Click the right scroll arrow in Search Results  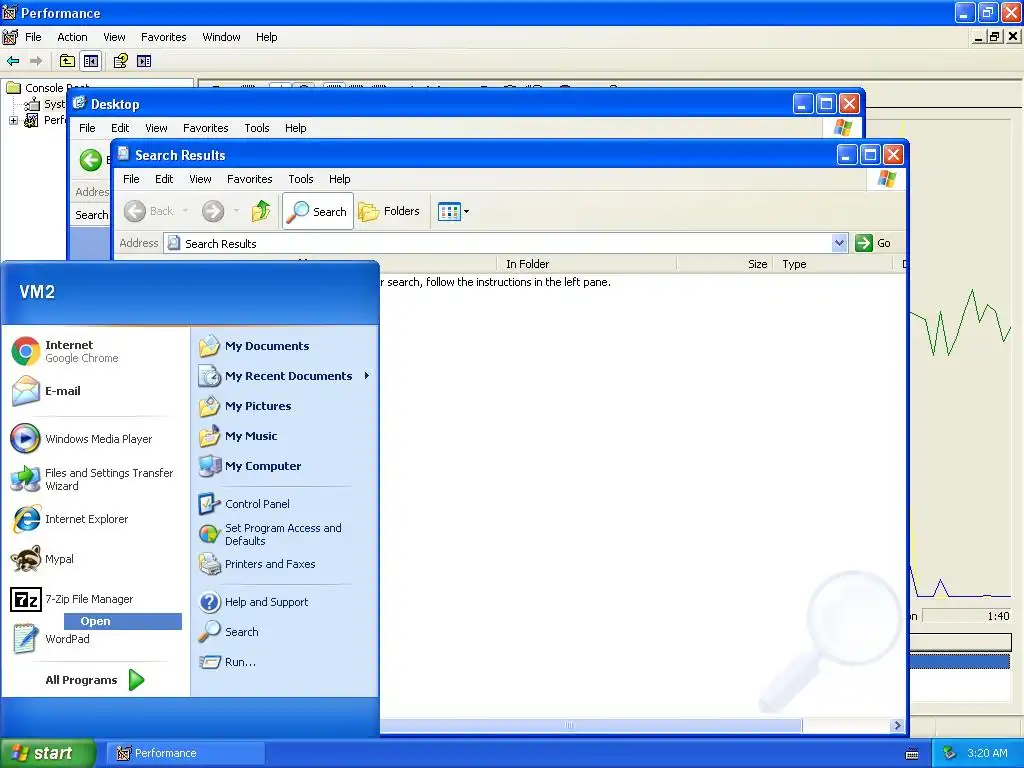coord(897,726)
